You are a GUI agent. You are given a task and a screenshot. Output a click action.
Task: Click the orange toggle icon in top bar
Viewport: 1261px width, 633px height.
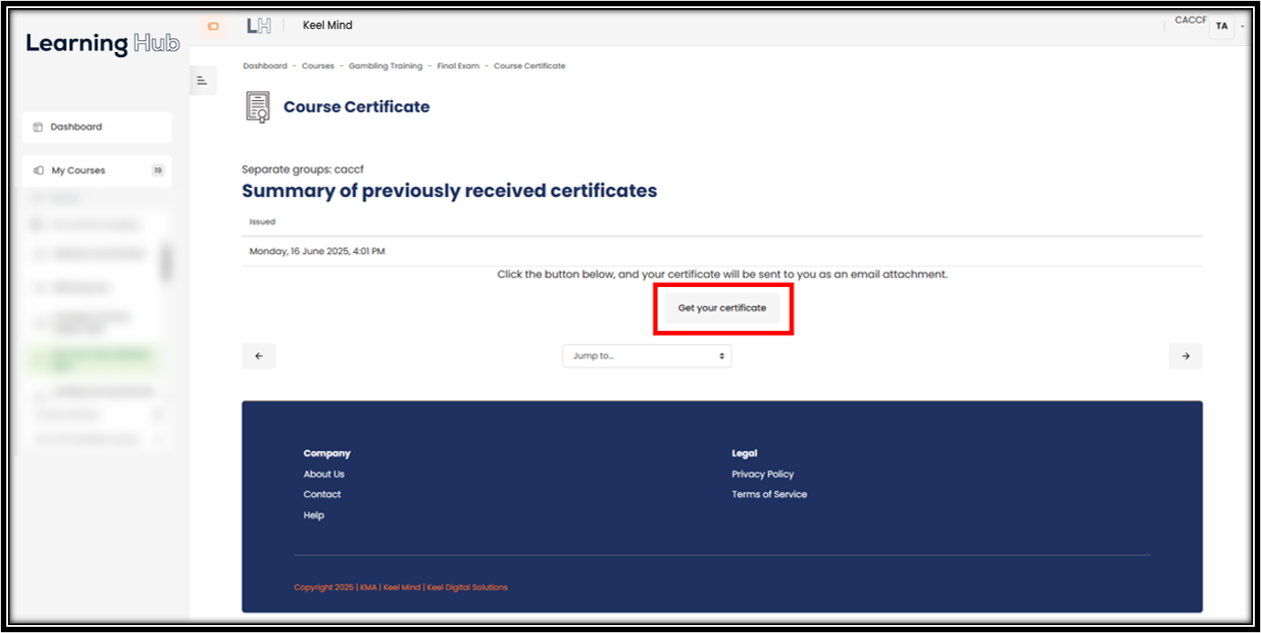coord(213,26)
